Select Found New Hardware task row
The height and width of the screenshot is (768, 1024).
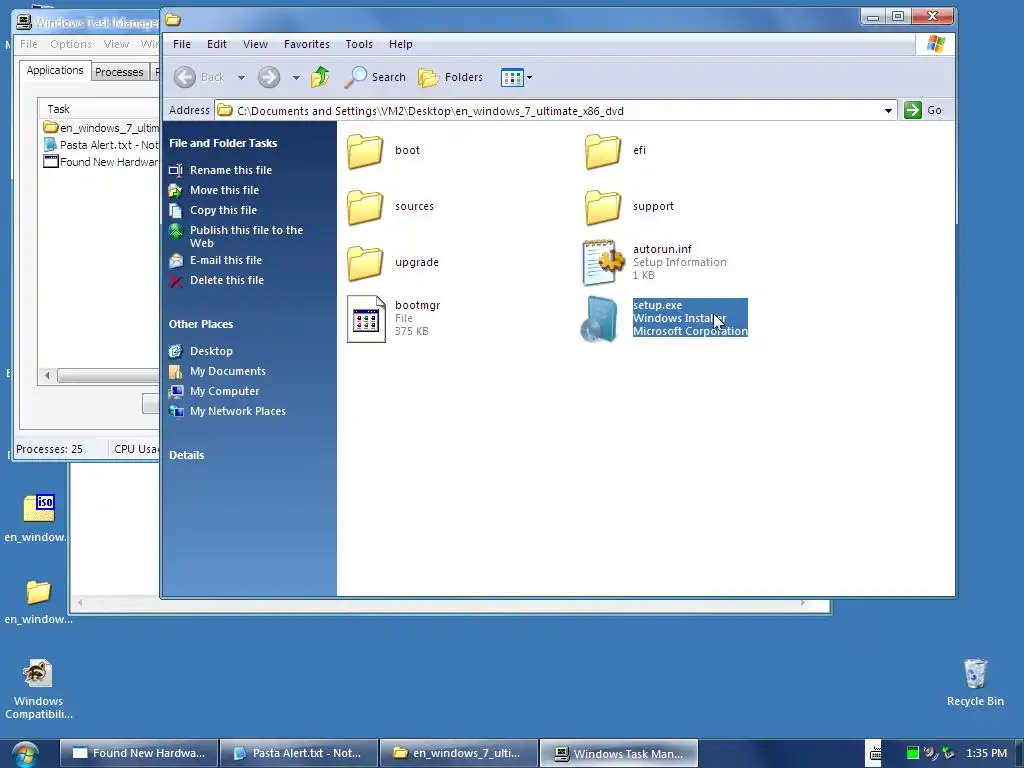click(x=101, y=162)
